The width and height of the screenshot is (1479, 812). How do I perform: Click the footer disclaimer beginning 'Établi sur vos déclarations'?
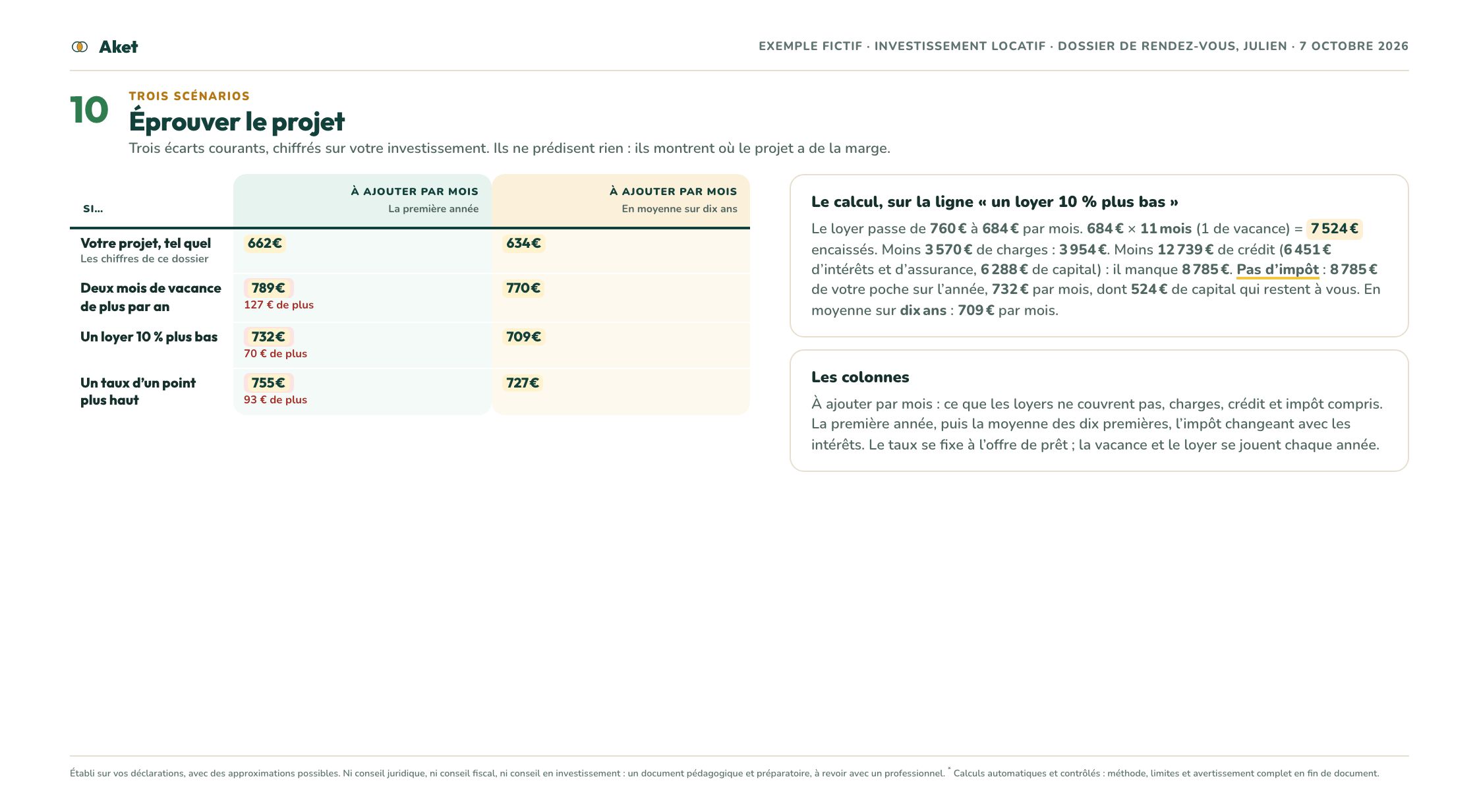click(507, 774)
